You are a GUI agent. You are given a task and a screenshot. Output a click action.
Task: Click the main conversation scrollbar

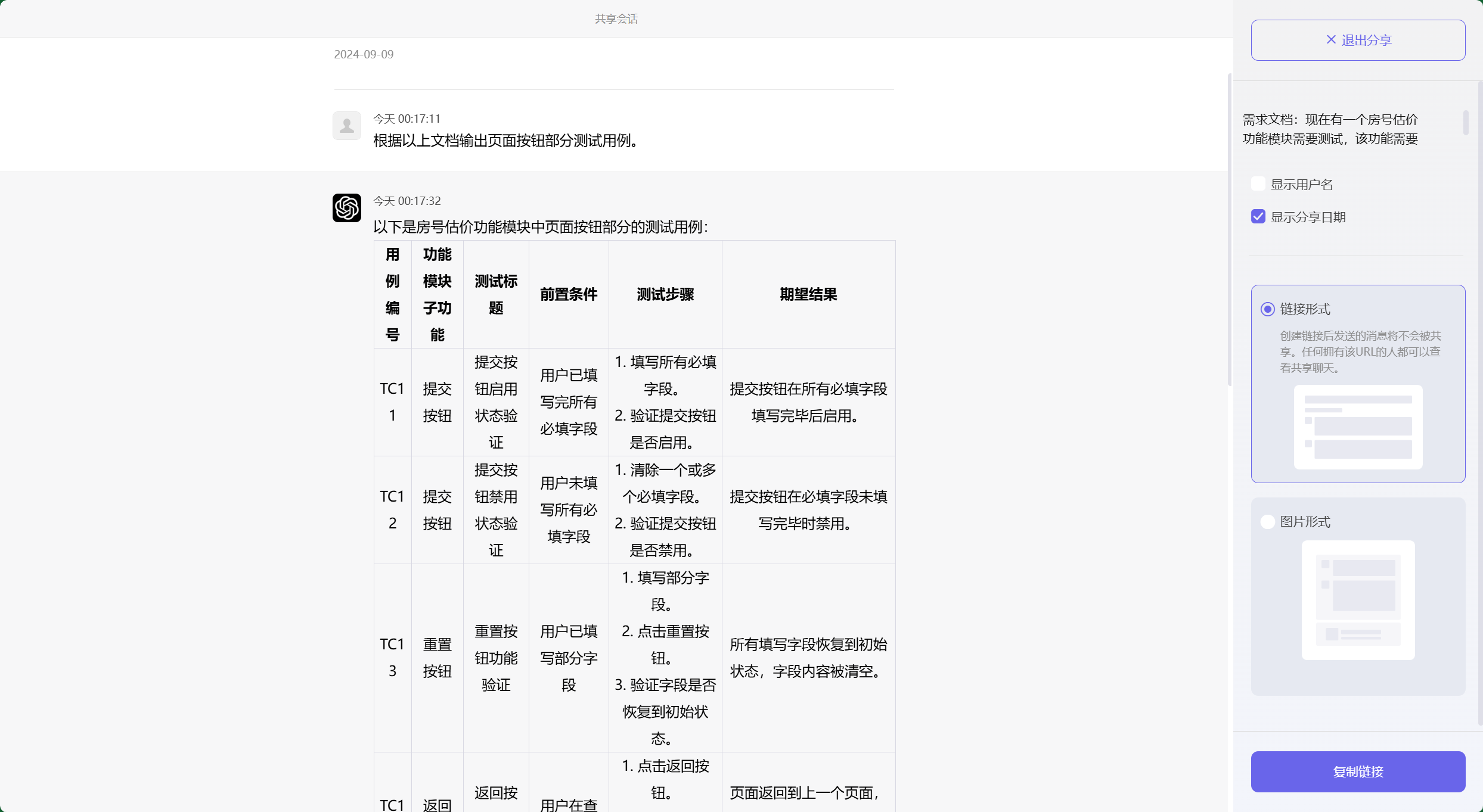[x=1230, y=232]
